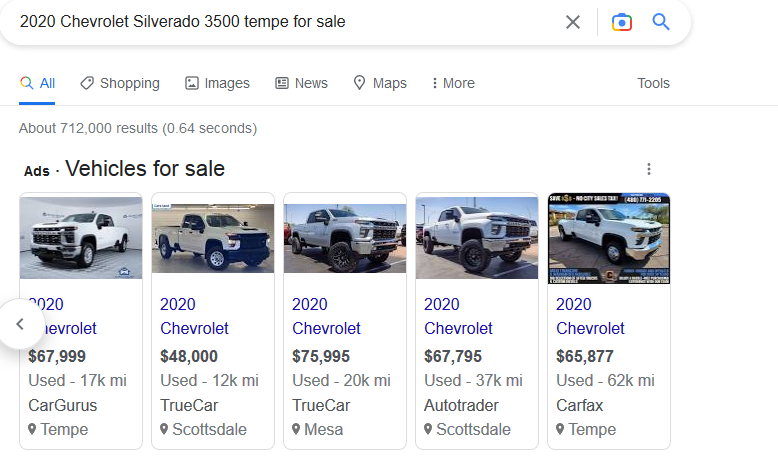The image size is (778, 457).
Task: Open the $65,877 Carfax Chevrolet link
Action: [590, 316]
